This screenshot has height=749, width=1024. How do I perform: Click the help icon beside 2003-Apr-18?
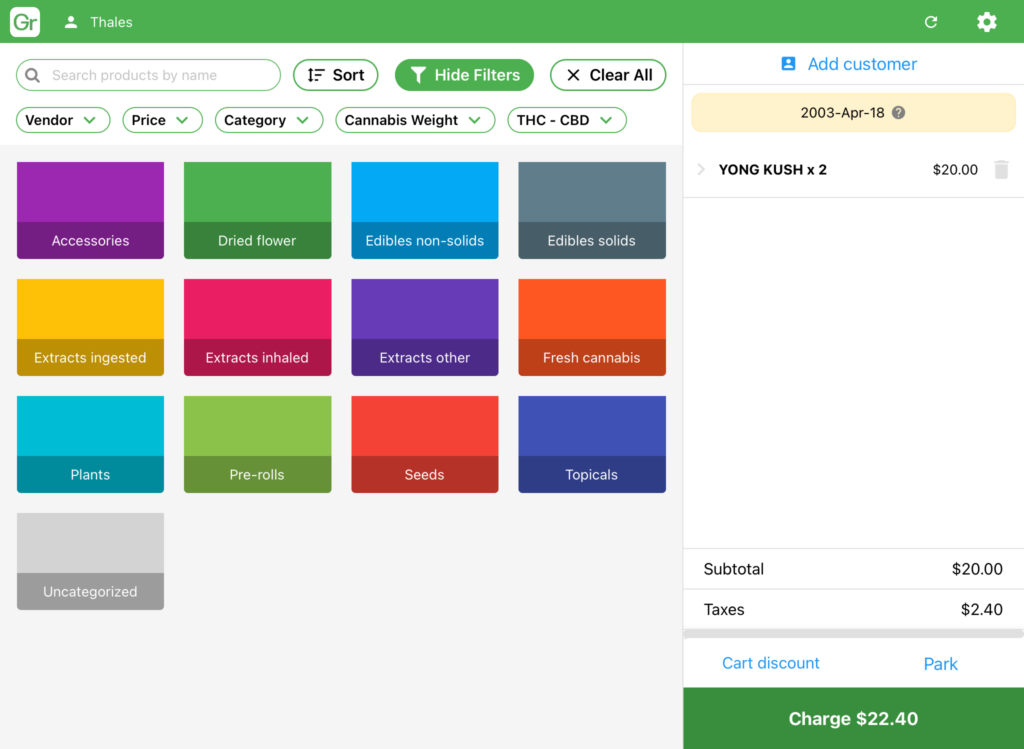click(x=899, y=112)
